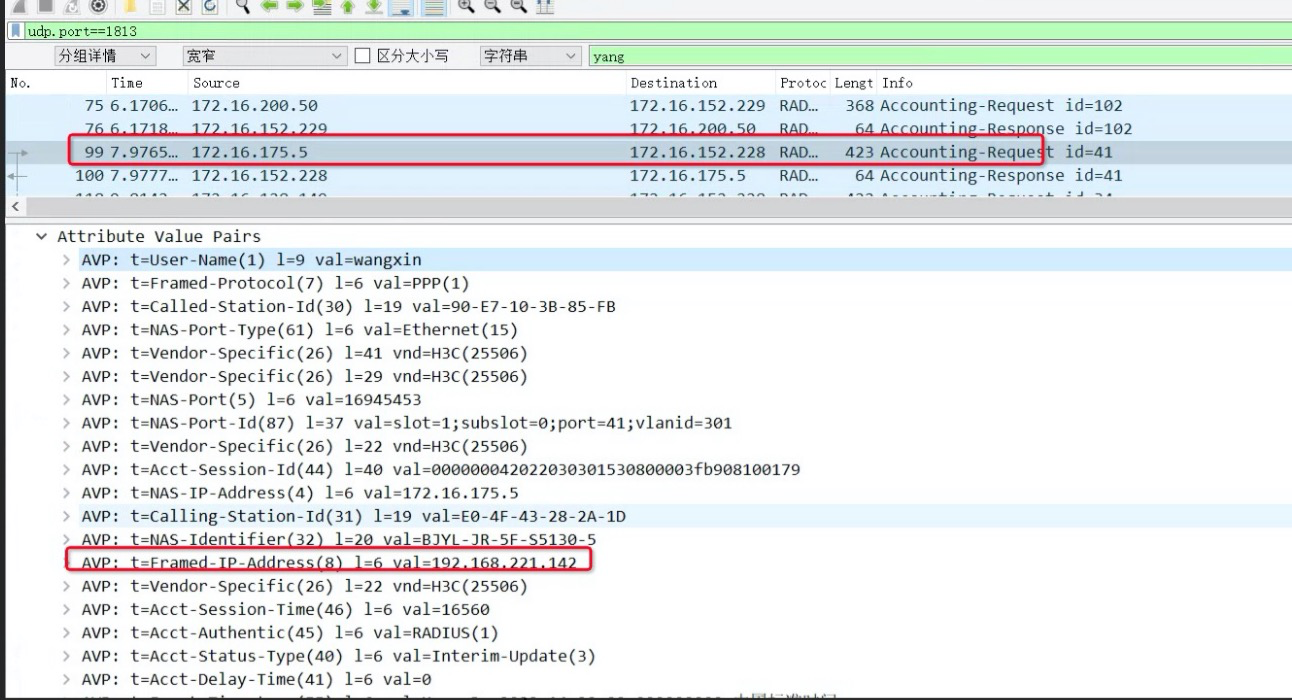This screenshot has width=1292, height=700.
Task: Sort by the Length column header
Action: (x=854, y=83)
